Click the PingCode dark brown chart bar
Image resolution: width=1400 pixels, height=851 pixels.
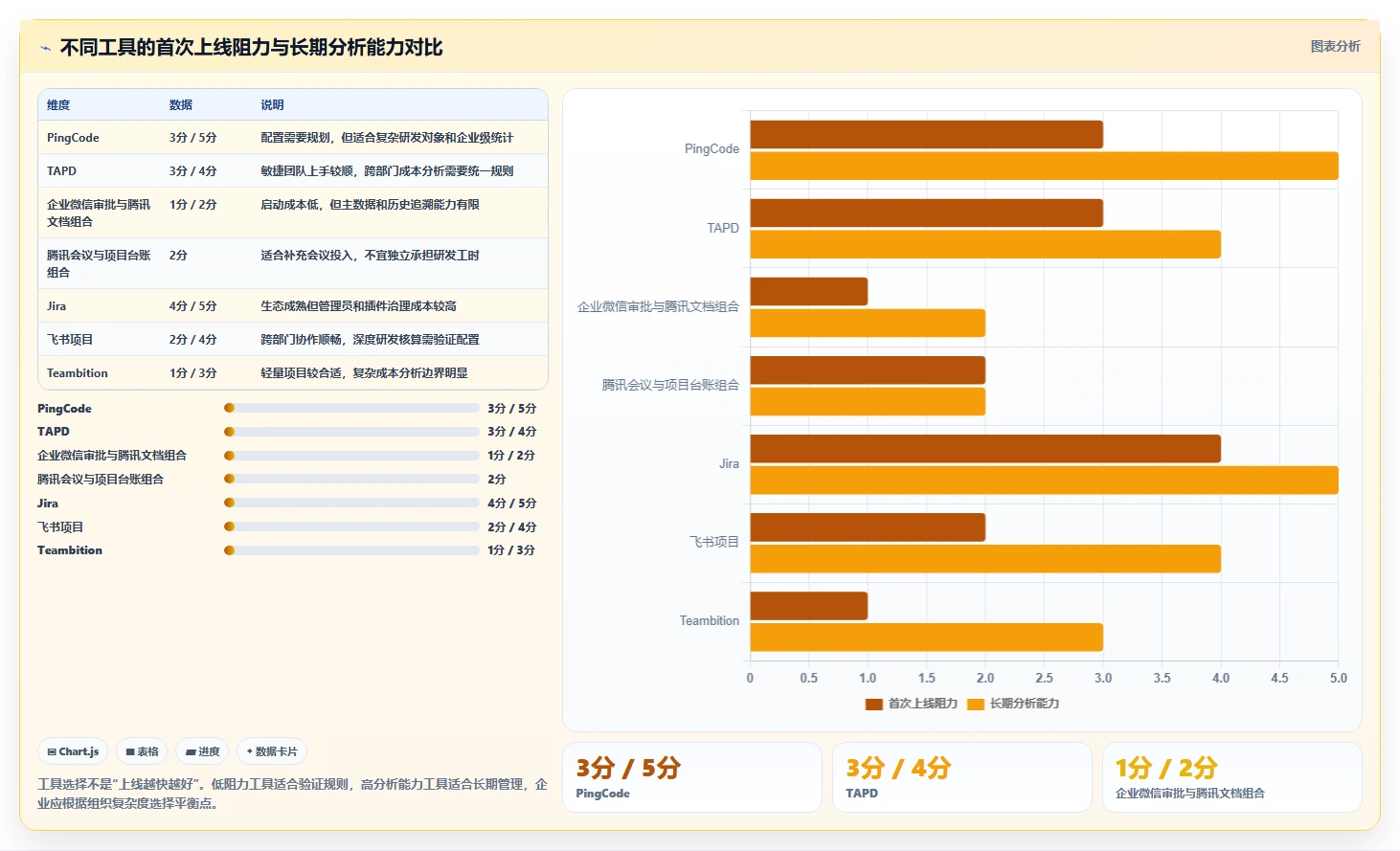(926, 134)
